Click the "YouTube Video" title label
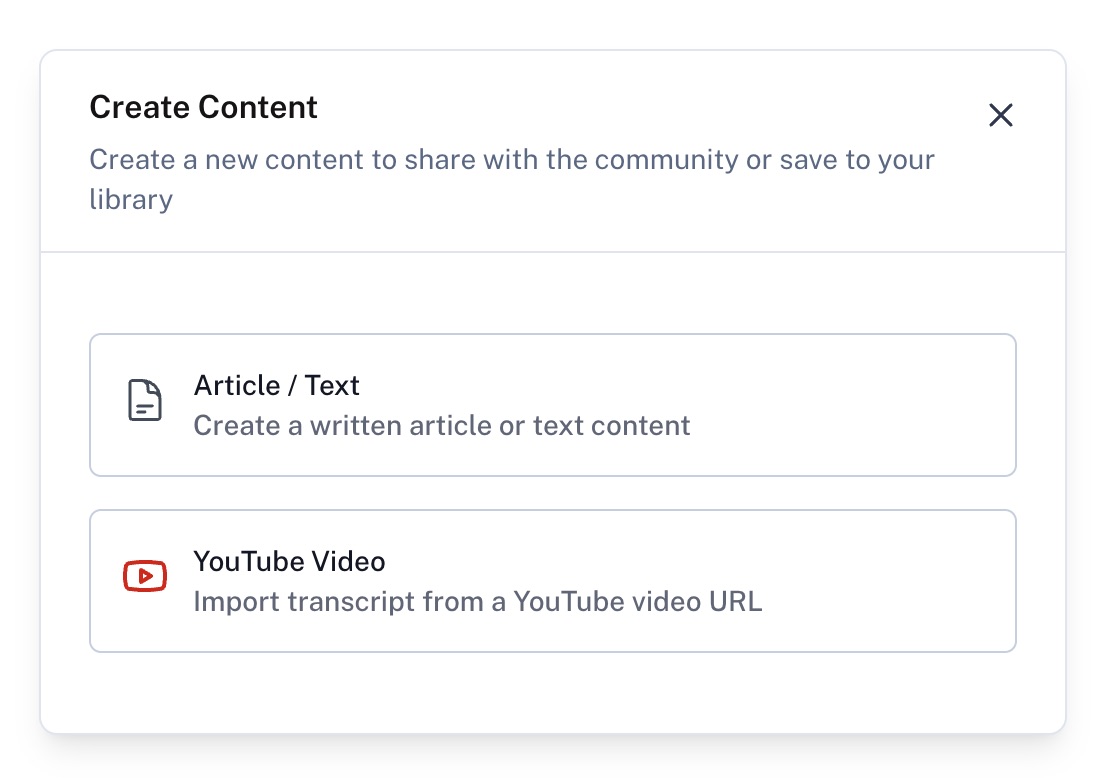The width and height of the screenshot is (1110, 778). point(289,562)
